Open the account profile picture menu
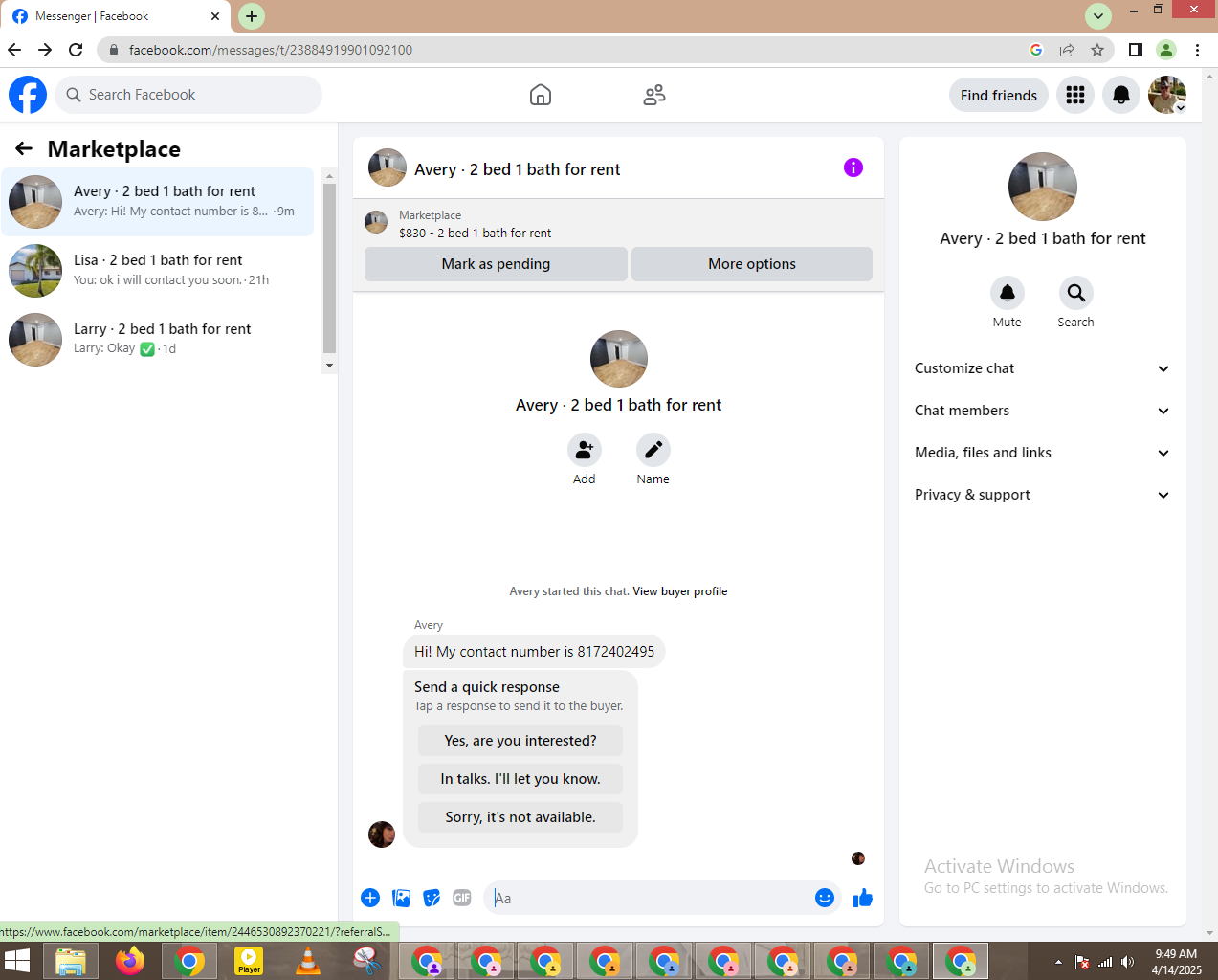 tap(1167, 95)
